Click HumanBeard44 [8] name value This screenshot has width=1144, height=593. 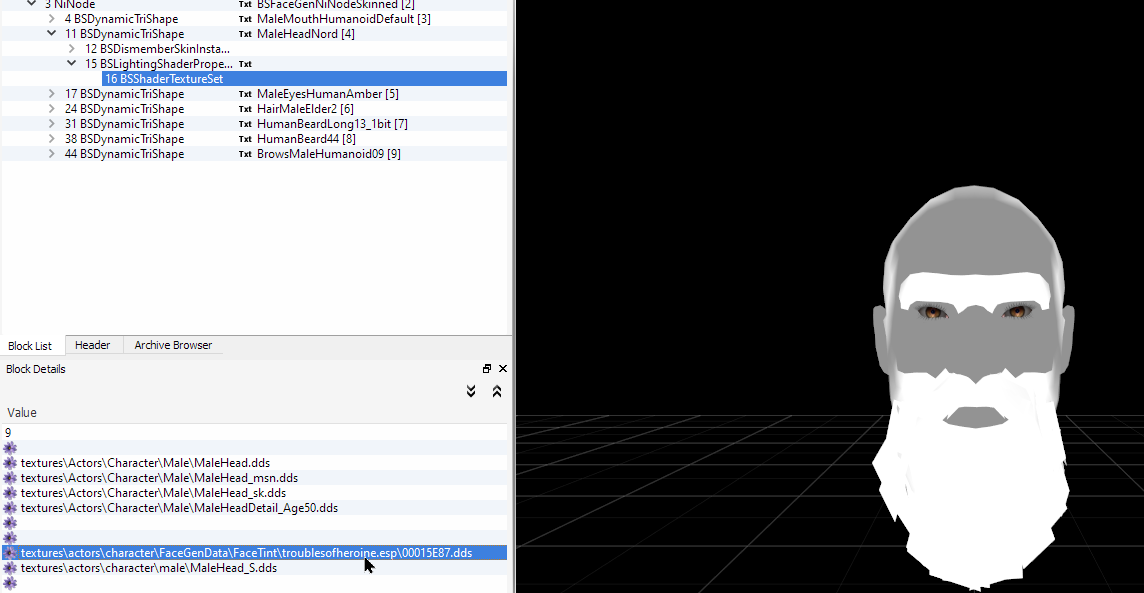click(x=306, y=139)
